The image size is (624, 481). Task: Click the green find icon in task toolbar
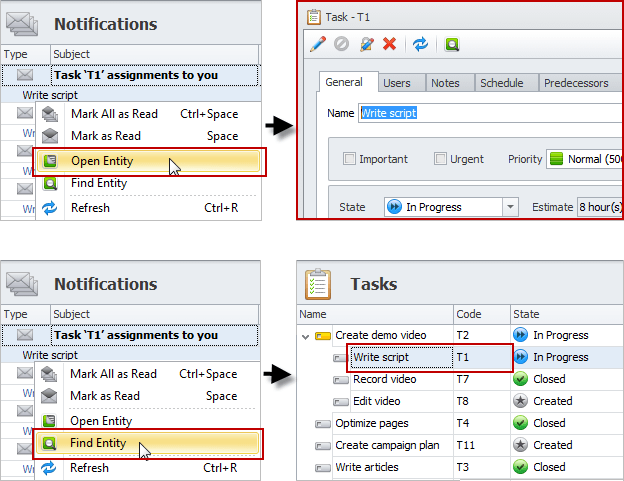[x=452, y=44]
